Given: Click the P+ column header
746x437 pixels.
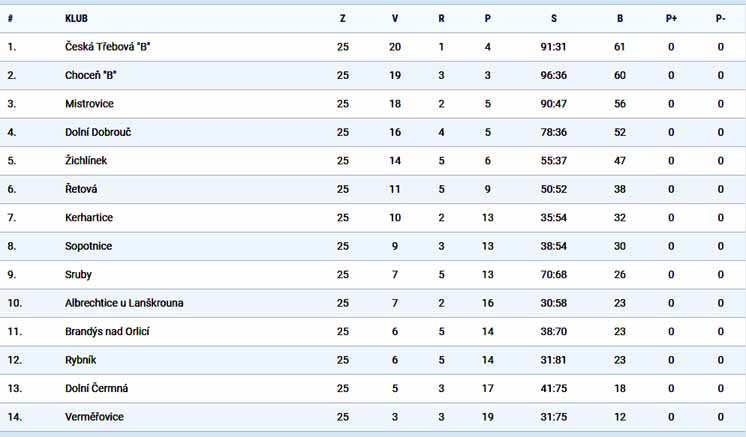Looking at the screenshot, I should click(x=671, y=19).
